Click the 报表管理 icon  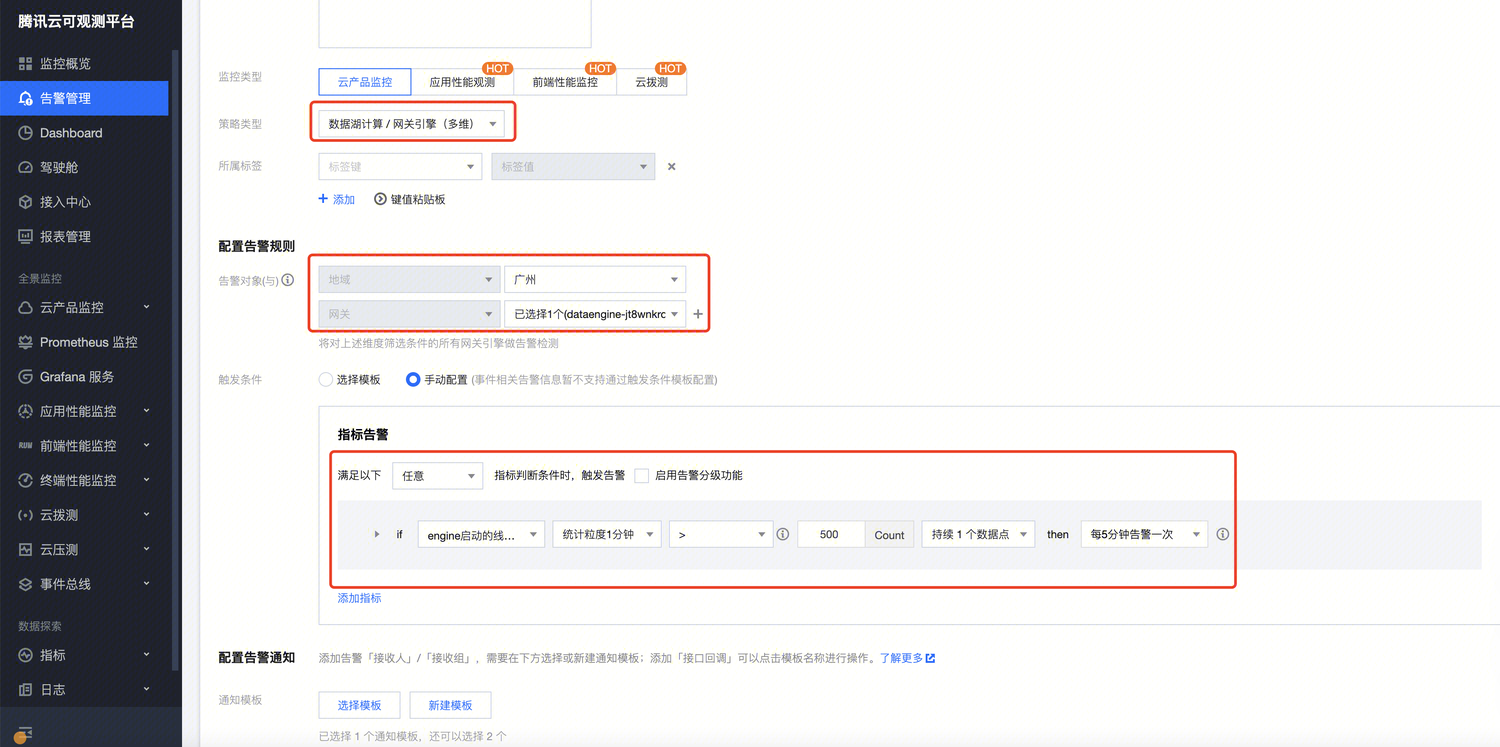click(x=26, y=237)
